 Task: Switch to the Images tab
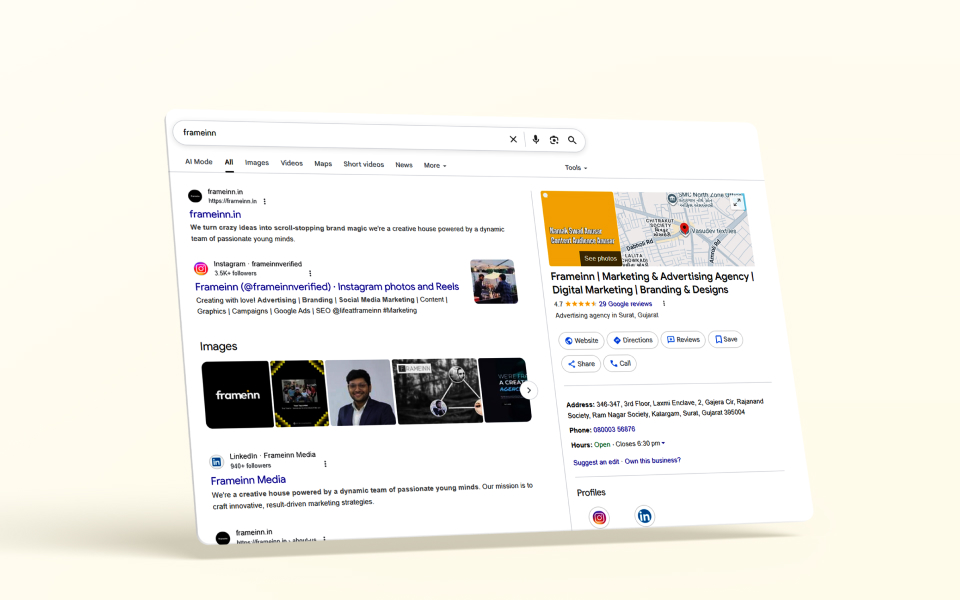257,162
